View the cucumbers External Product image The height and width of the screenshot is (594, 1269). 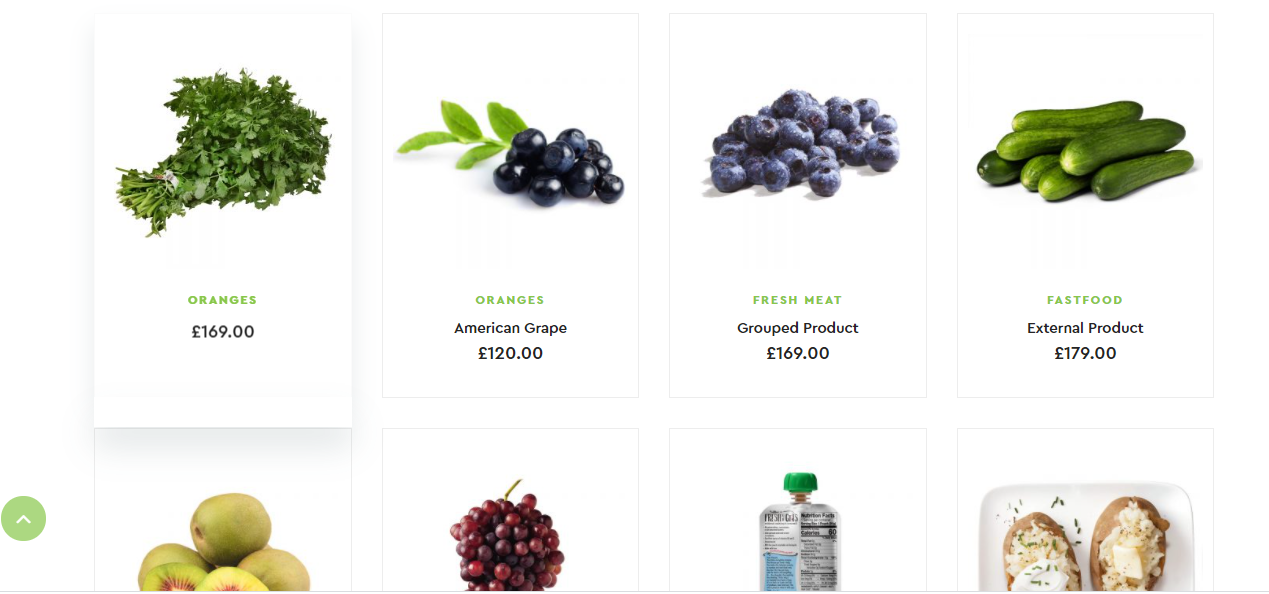pos(1085,151)
